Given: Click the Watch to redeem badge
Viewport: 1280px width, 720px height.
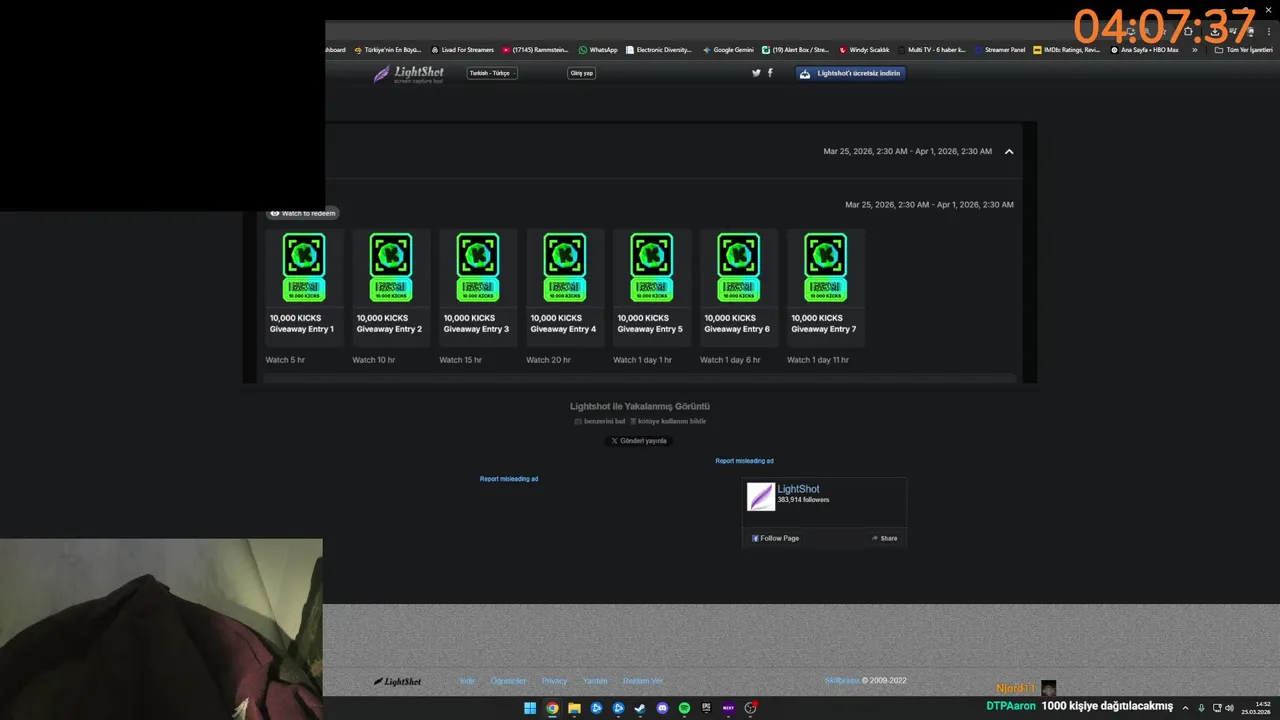Looking at the screenshot, I should (x=302, y=213).
